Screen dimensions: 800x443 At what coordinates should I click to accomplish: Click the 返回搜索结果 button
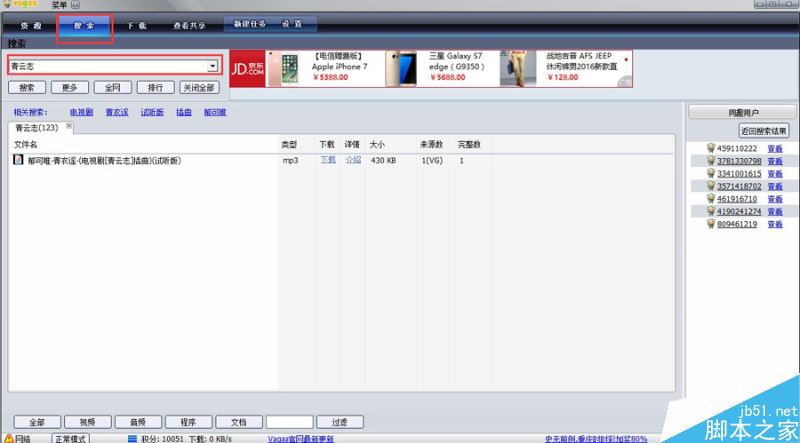click(x=764, y=131)
